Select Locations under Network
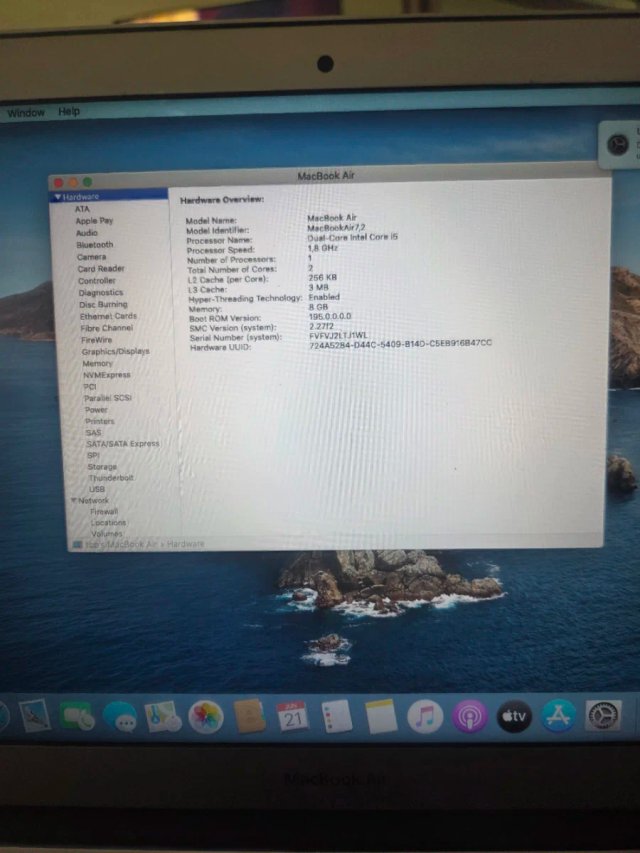Viewport: 640px width, 853px height. [108, 522]
